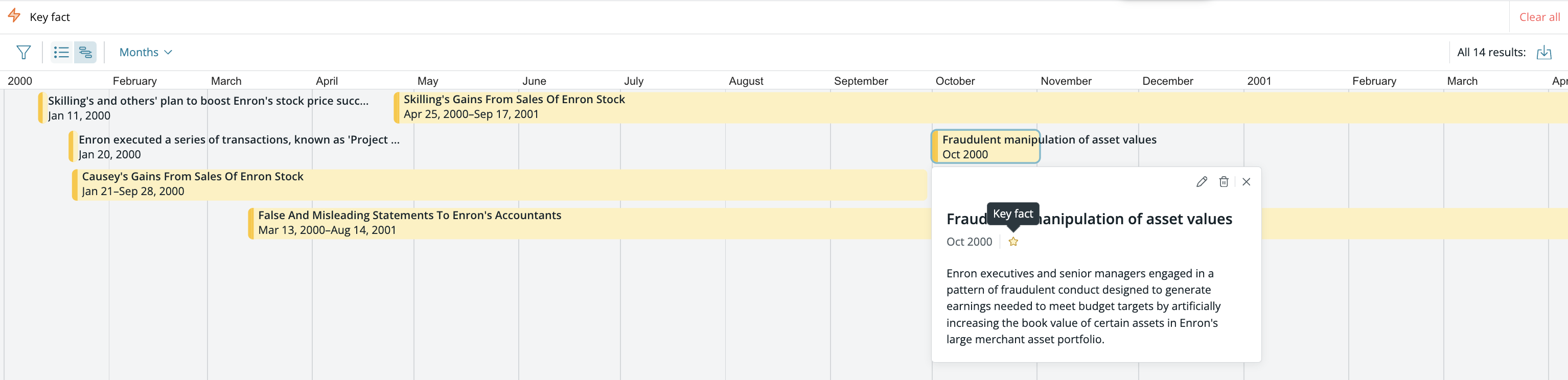Open the Months scale dropdown
The height and width of the screenshot is (380, 1568).
(x=146, y=52)
